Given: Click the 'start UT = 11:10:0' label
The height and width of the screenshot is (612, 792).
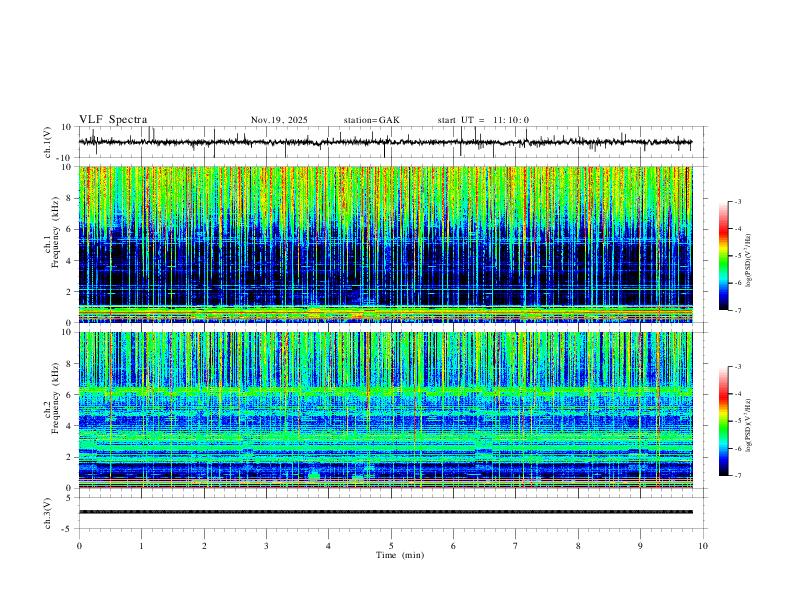Looking at the screenshot, I should pos(483,120).
